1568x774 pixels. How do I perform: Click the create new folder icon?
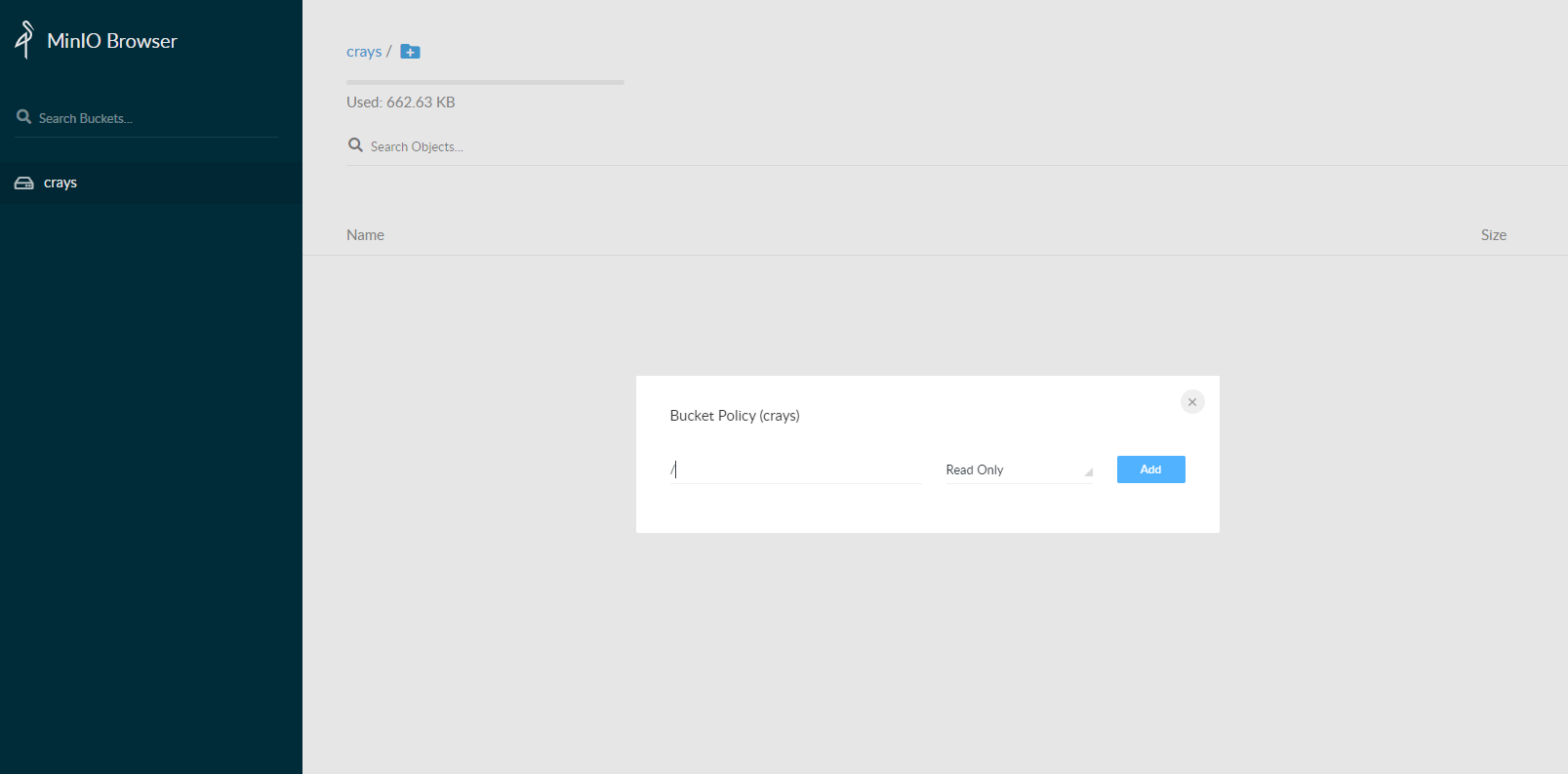[411, 52]
